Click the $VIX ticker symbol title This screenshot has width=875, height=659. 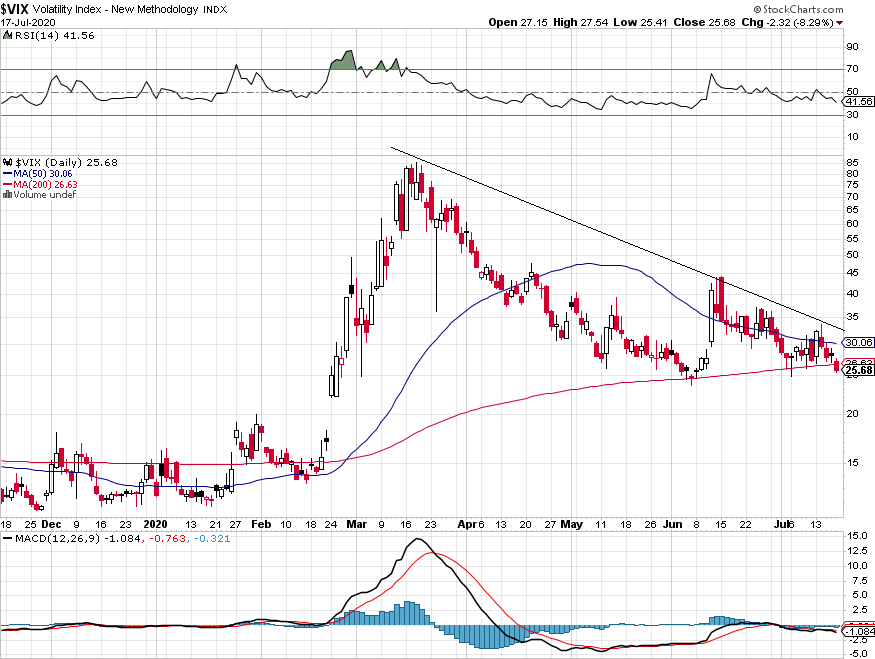[15, 9]
